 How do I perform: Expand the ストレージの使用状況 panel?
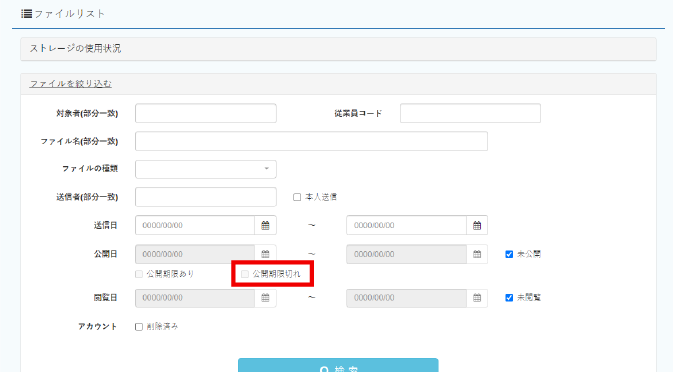tap(338, 49)
